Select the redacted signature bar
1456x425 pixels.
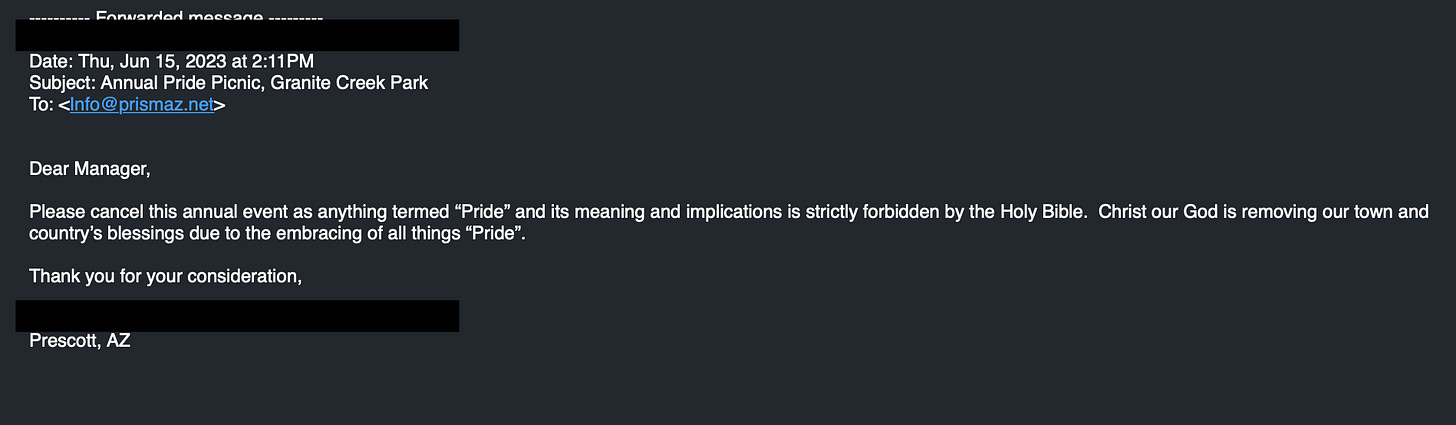(x=238, y=316)
